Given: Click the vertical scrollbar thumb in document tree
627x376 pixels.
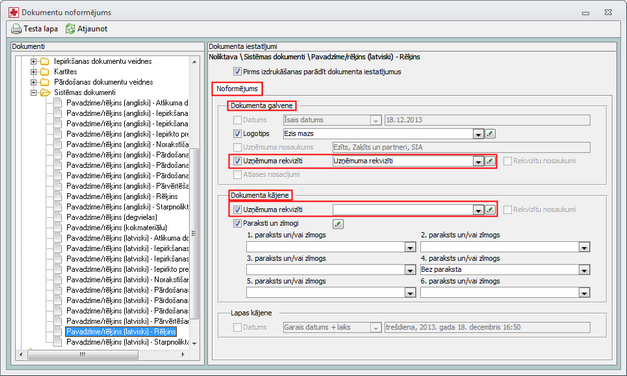Looking at the screenshot, I should click(x=194, y=233).
